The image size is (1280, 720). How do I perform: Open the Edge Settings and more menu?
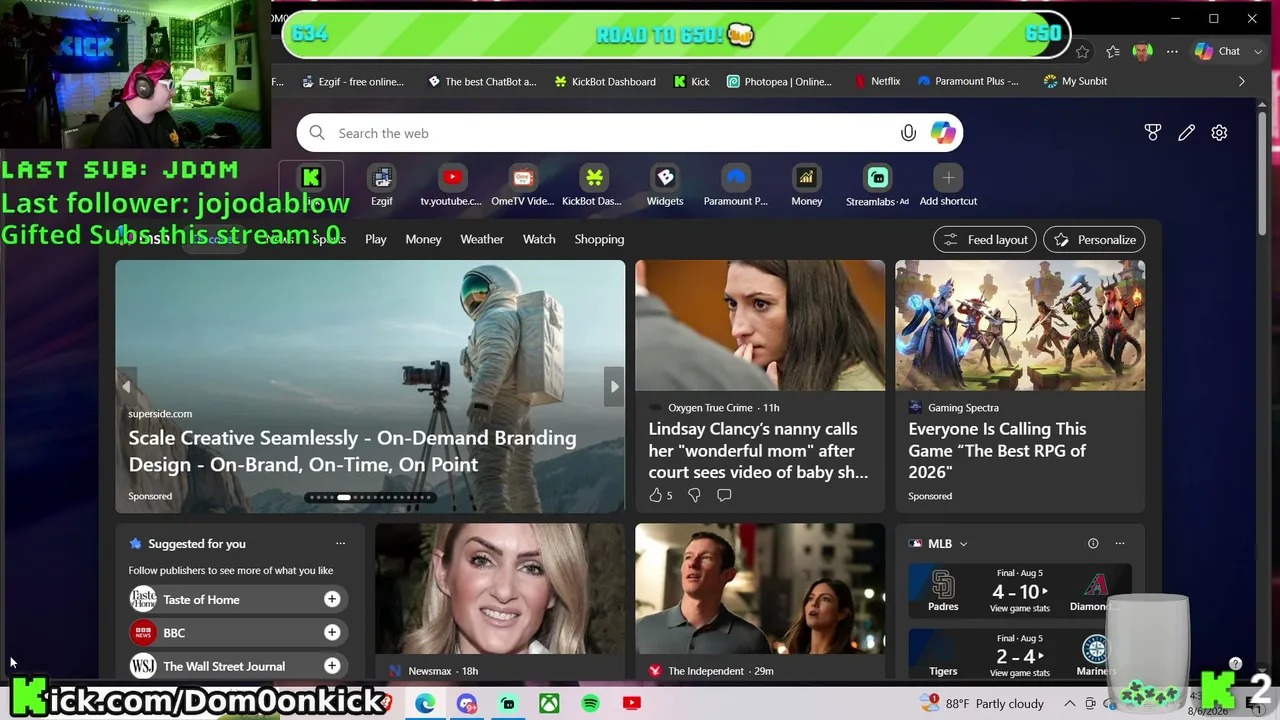(x=1172, y=51)
